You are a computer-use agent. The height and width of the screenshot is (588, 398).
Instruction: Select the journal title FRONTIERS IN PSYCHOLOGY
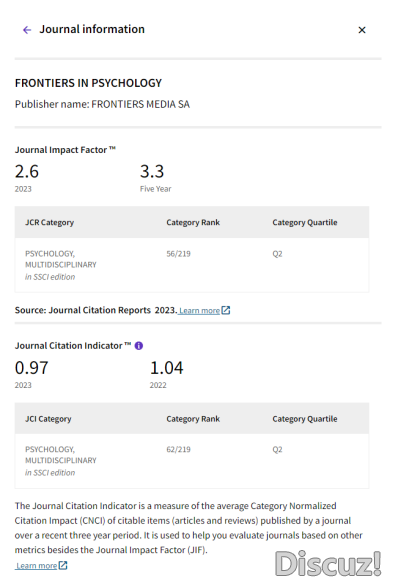point(88,83)
